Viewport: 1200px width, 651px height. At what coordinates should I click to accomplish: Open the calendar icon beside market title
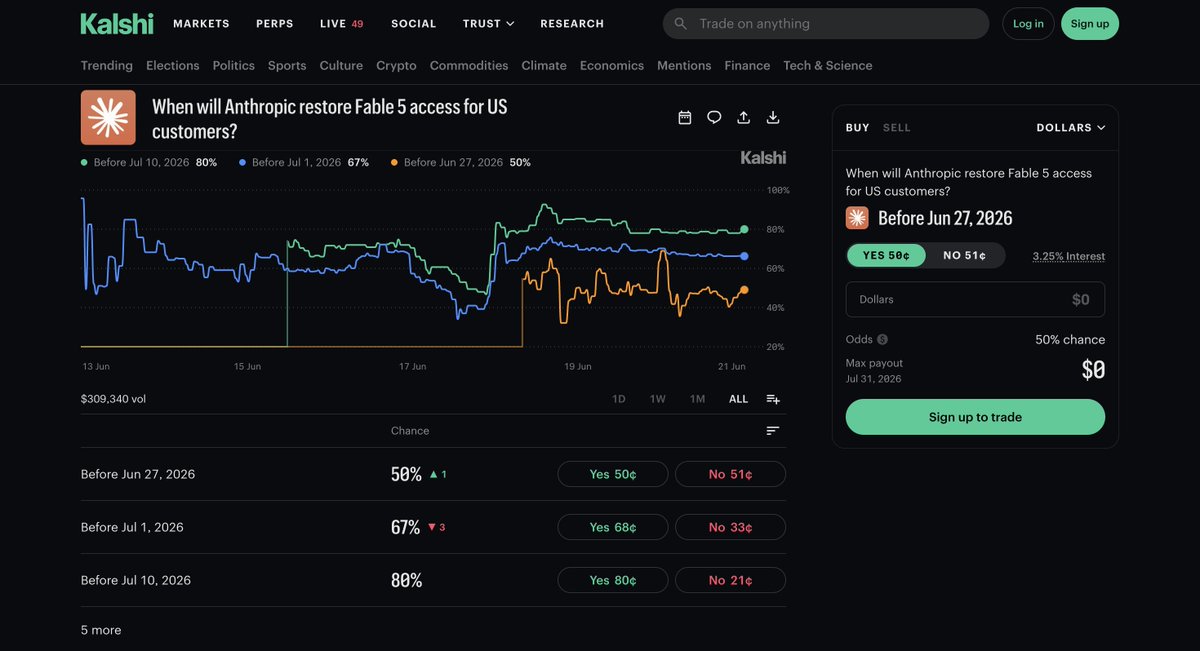pos(685,117)
